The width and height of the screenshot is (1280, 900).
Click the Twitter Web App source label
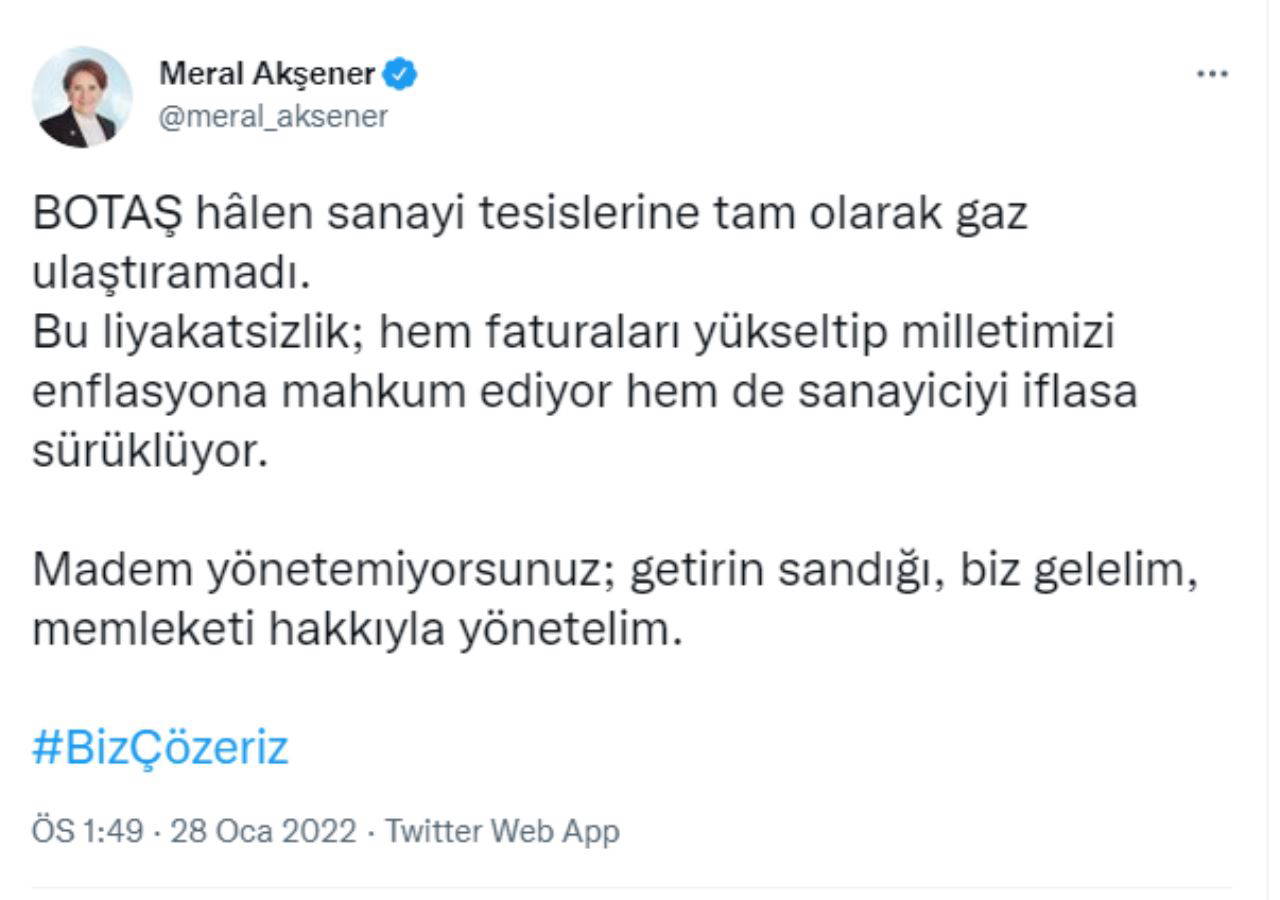502,831
